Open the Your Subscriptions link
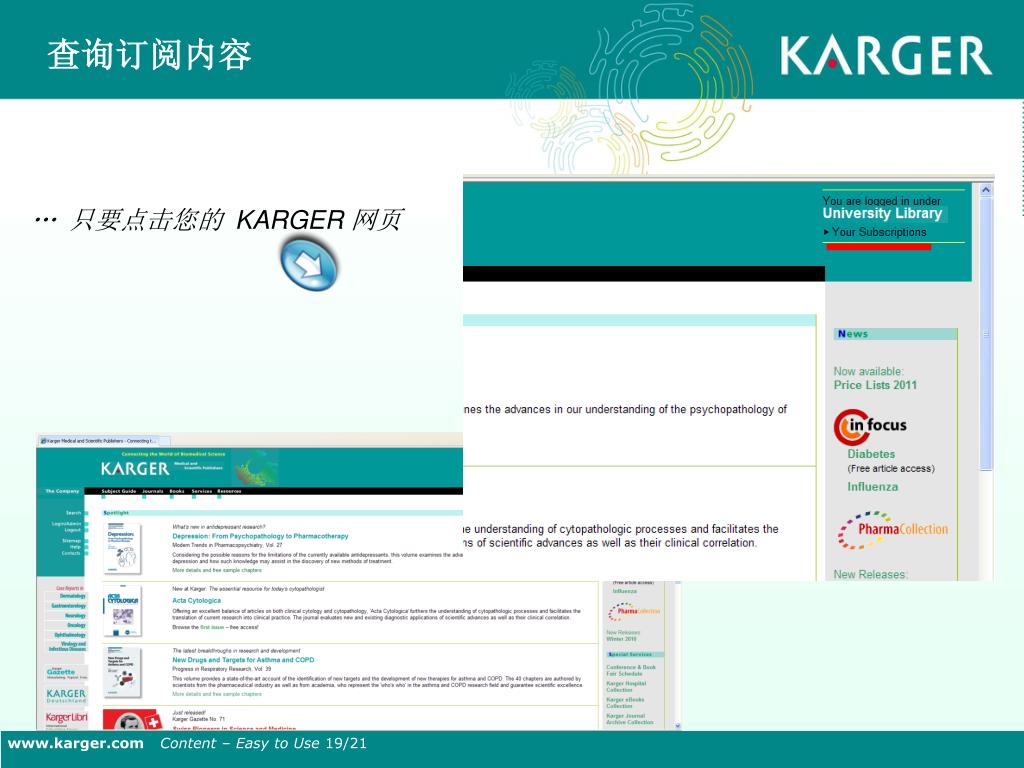The height and width of the screenshot is (768, 1024). [x=878, y=232]
